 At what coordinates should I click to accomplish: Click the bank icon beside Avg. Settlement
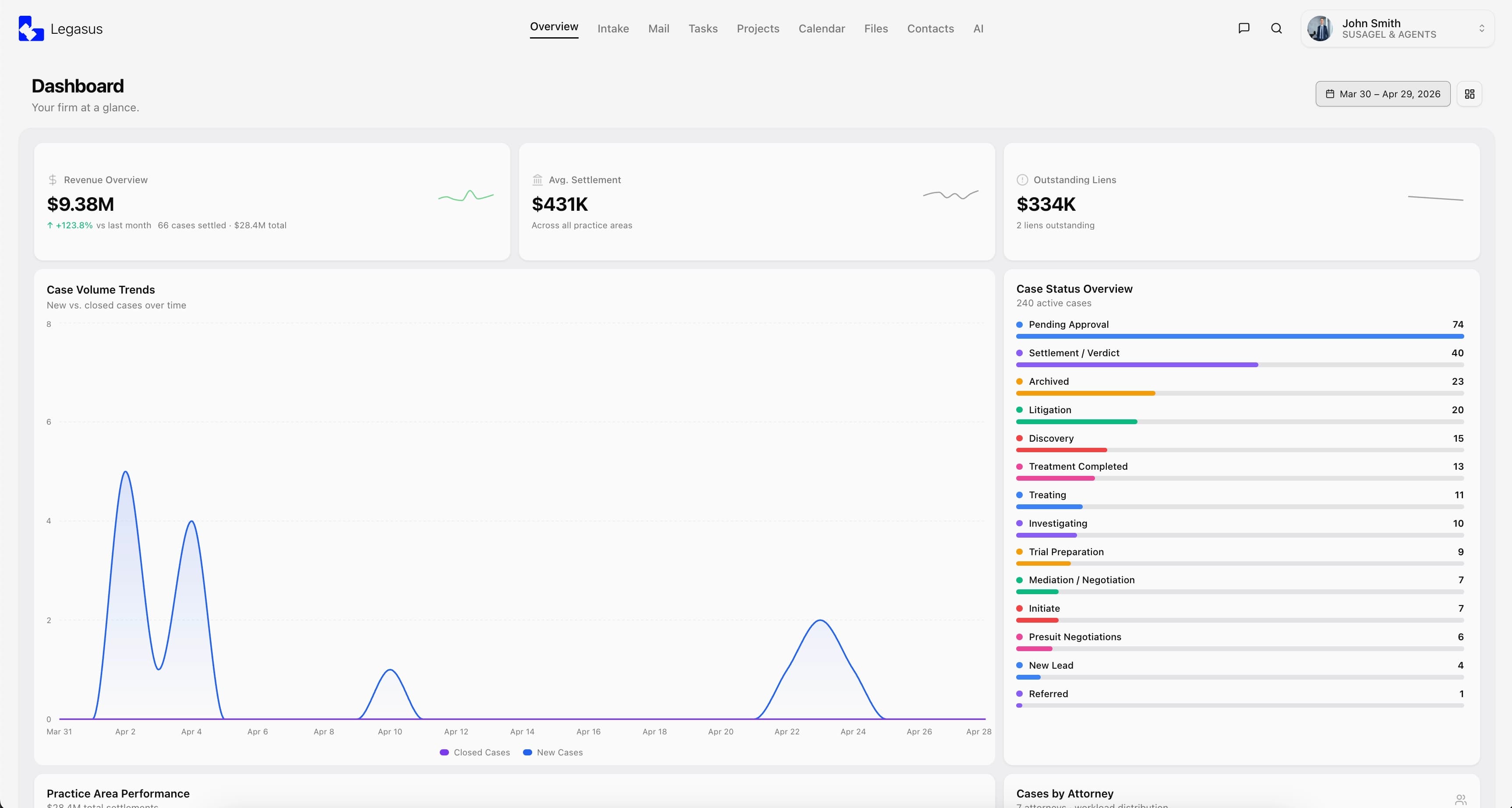537,180
